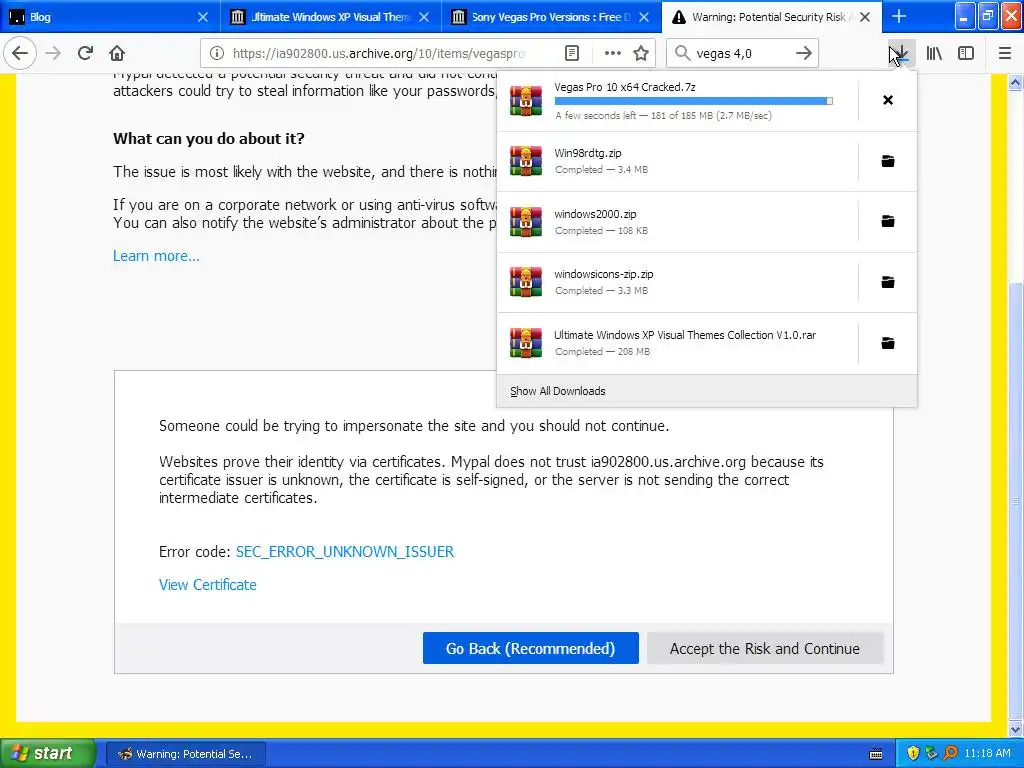Image resolution: width=1024 pixels, height=768 pixels.
Task: Click the 11:18 AM taskbar clock
Action: (x=987, y=753)
